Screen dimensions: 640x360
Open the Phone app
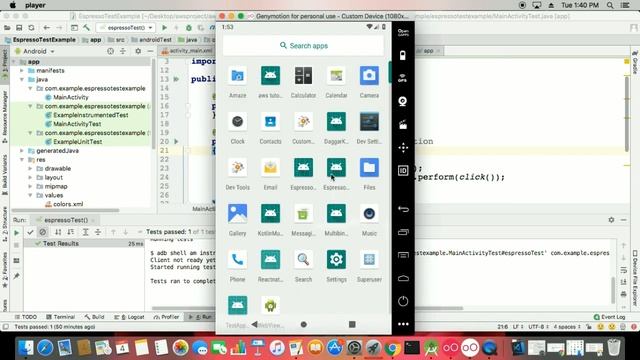238,260
